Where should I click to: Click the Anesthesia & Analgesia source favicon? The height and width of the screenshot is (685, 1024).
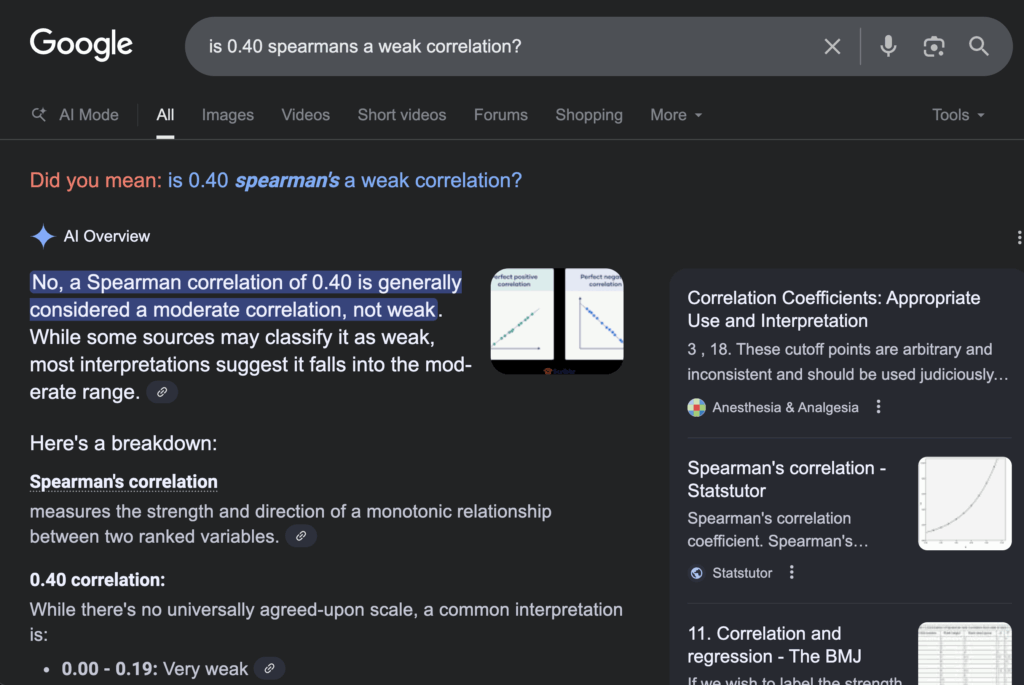click(696, 407)
